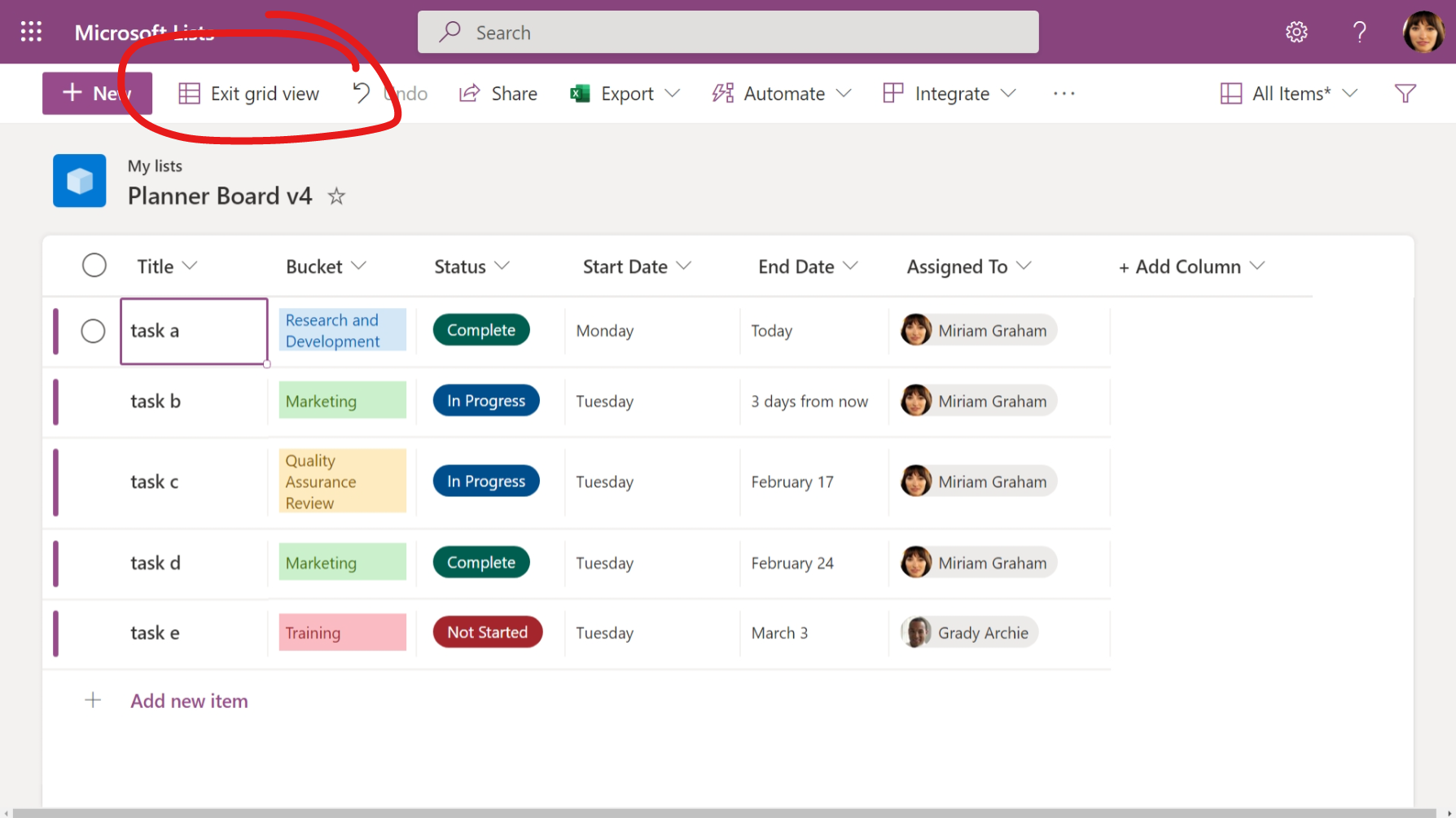Open the Title column header menu
This screenshot has height=818, width=1456.
click(x=167, y=266)
